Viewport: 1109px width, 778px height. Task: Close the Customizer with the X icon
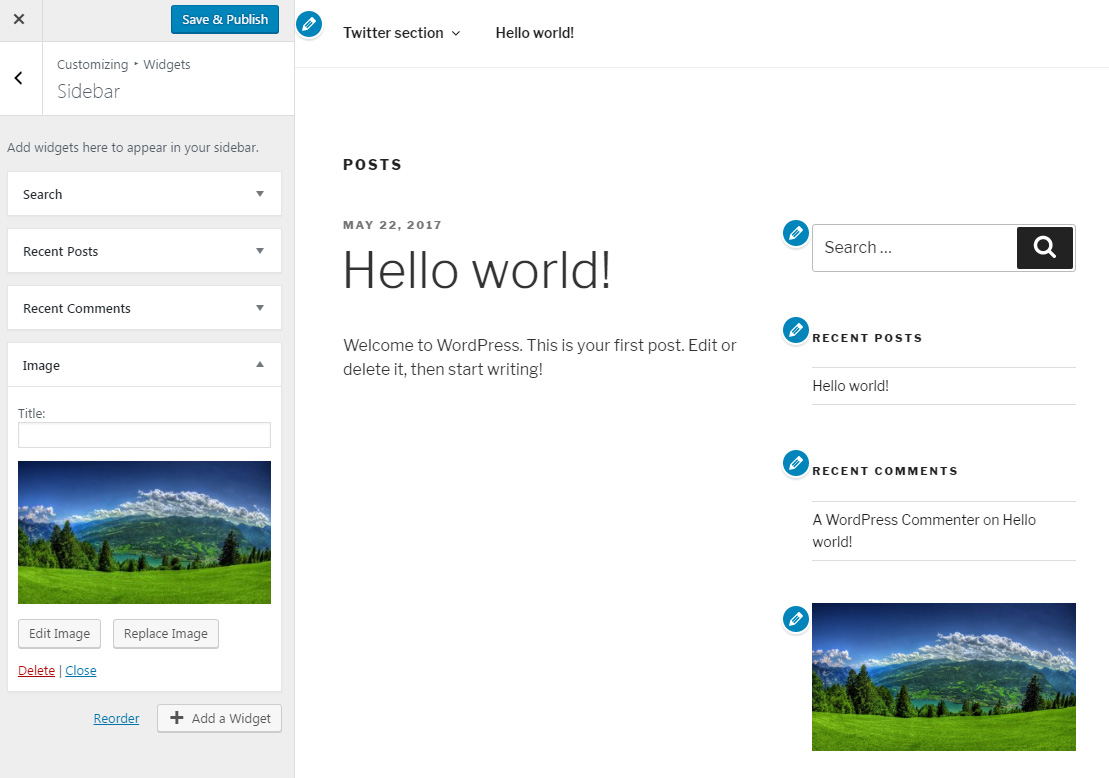tap(19, 19)
